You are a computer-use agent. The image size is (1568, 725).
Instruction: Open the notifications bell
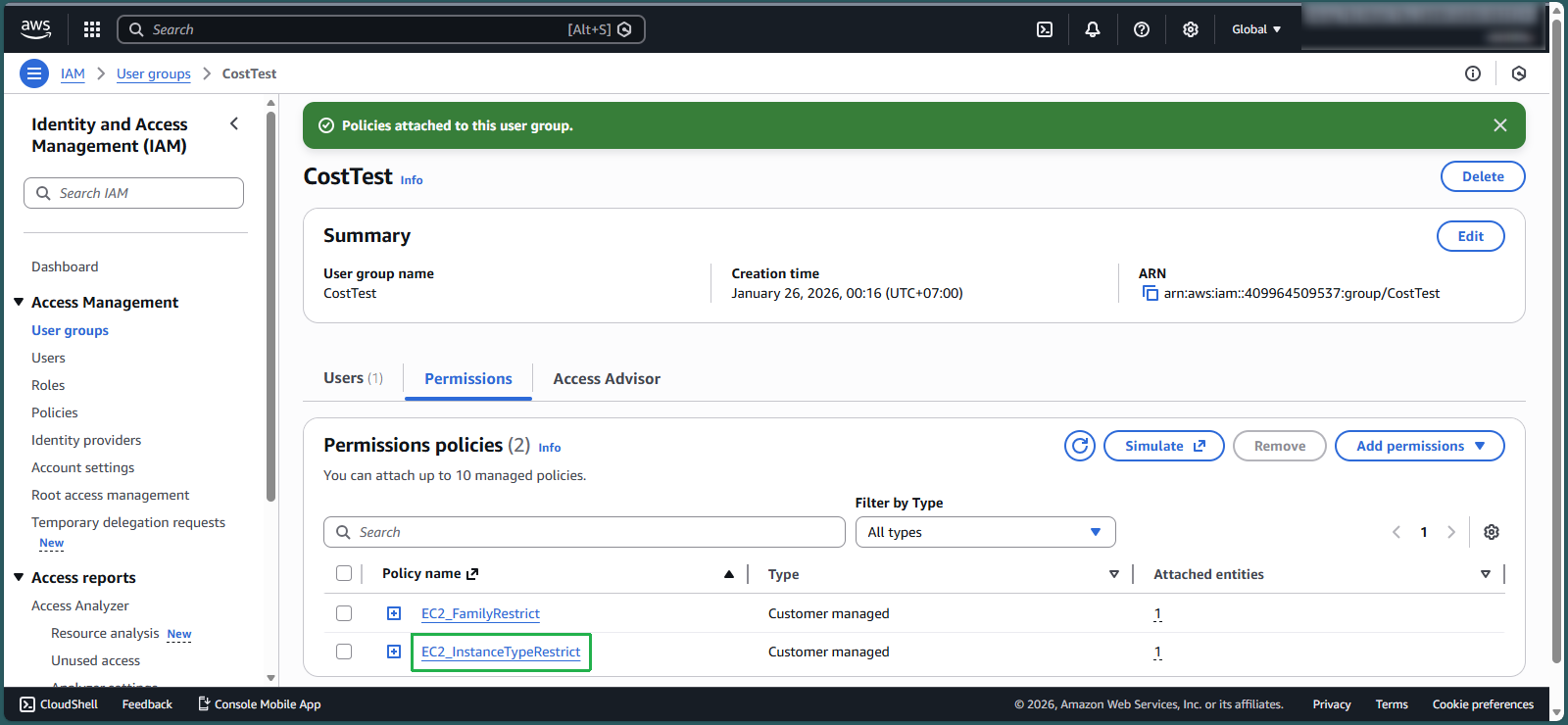point(1093,29)
